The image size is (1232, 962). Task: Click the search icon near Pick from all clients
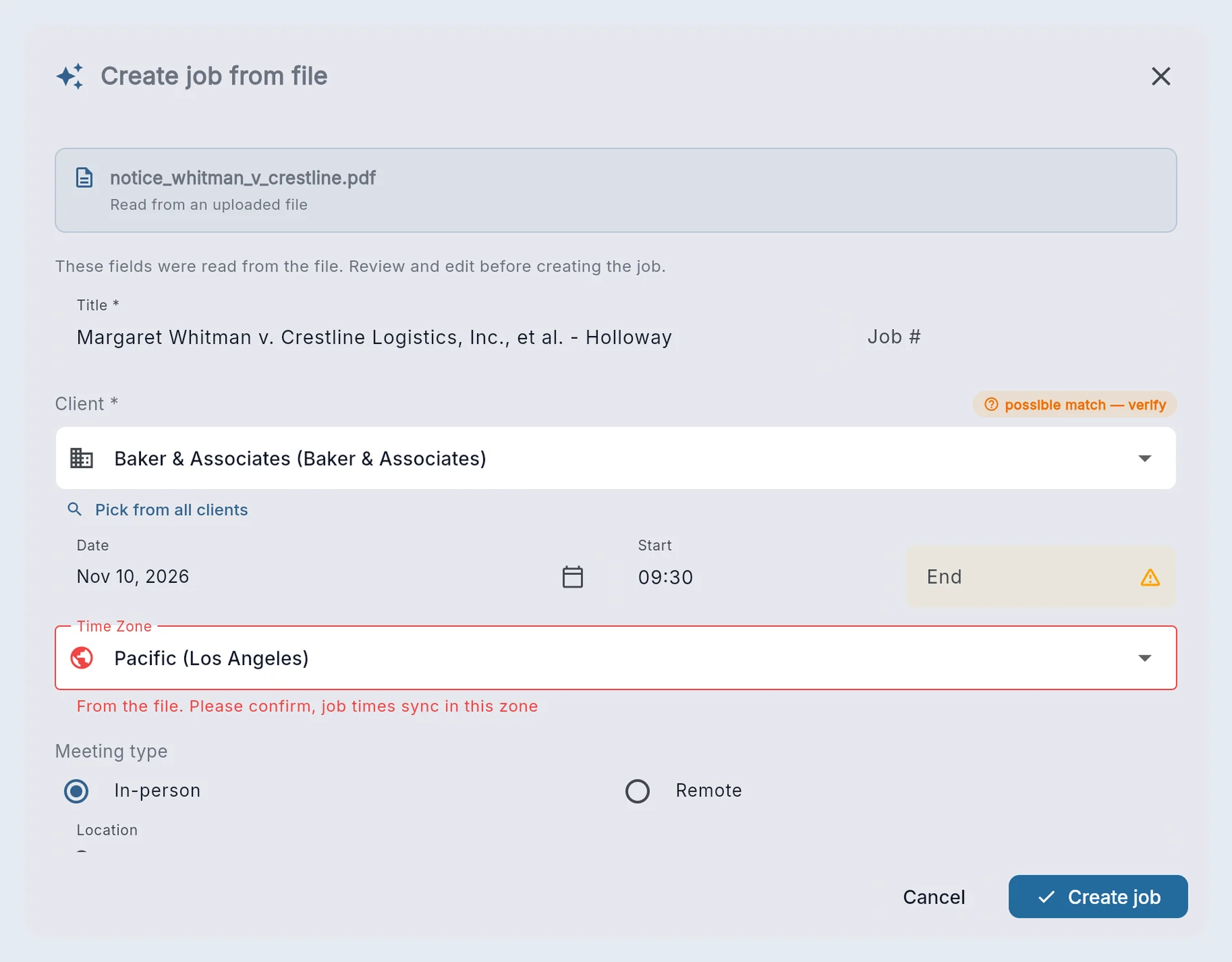pyautogui.click(x=75, y=509)
